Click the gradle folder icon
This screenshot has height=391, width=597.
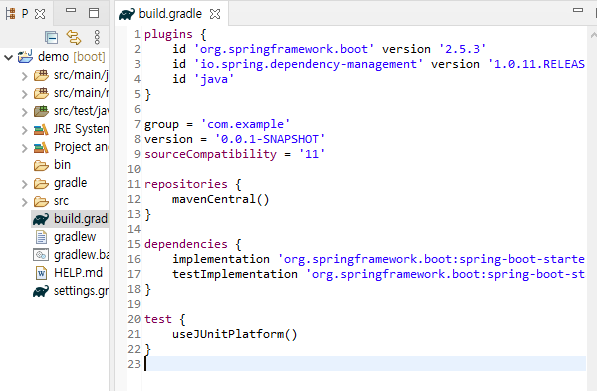41,184
